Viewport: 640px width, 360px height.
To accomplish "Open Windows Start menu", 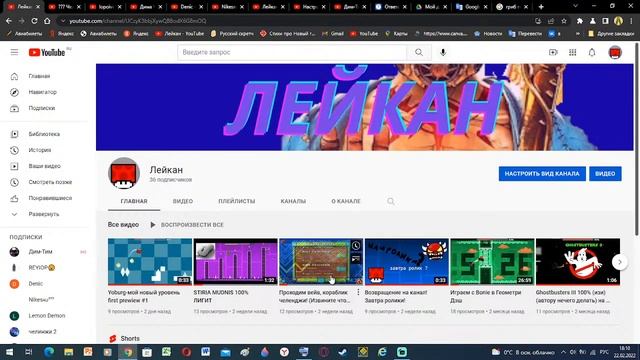I will (9, 352).
